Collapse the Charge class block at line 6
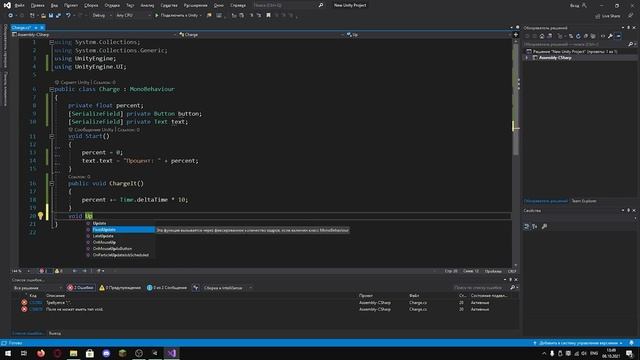The height and width of the screenshot is (360, 640). coord(51,89)
